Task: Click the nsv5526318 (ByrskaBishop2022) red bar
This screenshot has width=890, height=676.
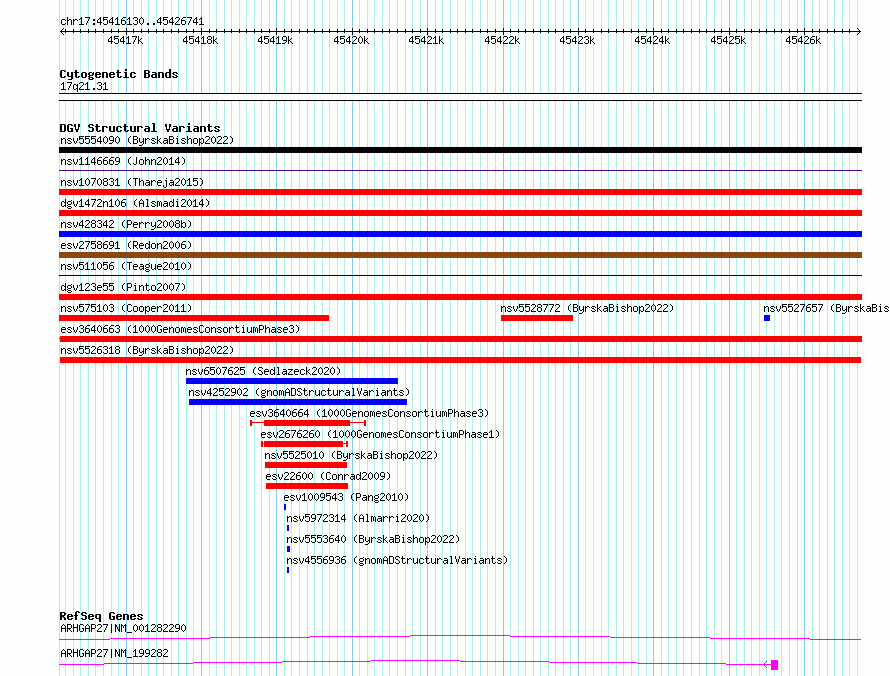Action: pyautogui.click(x=460, y=360)
